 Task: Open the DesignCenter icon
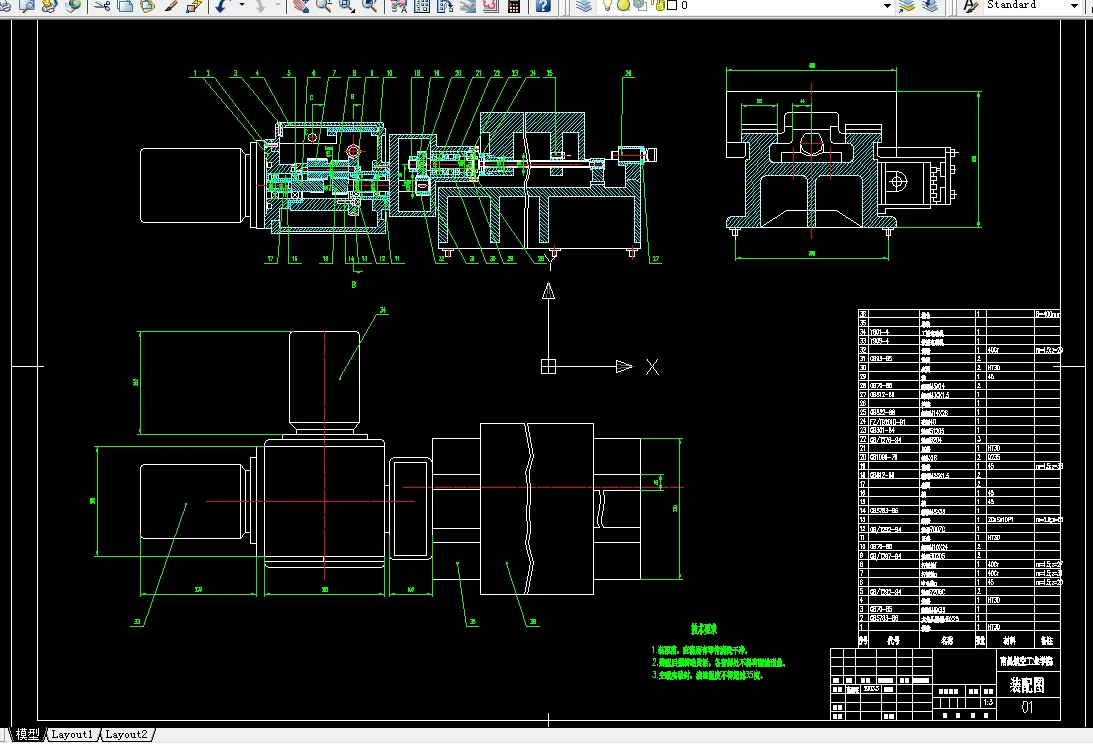422,6
